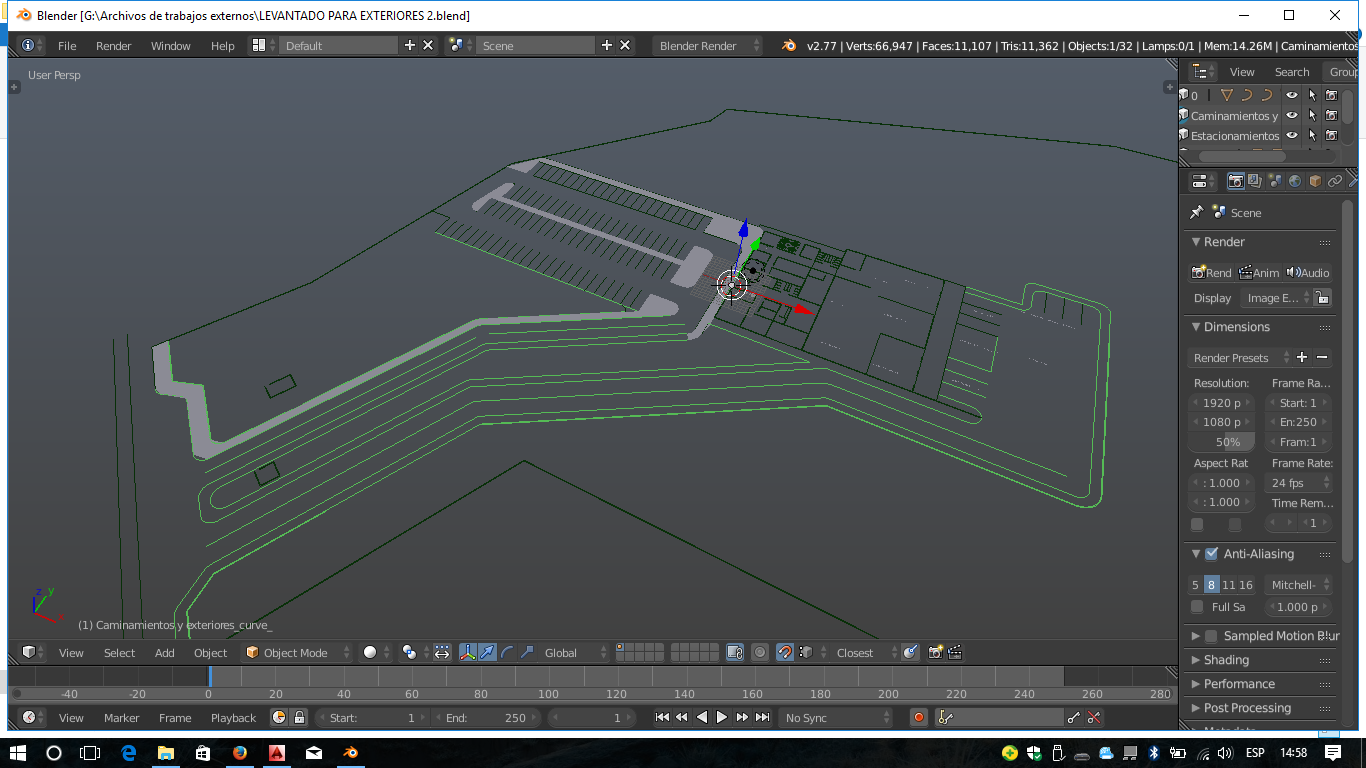Viewport: 1366px width, 768px height.
Task: Open the Window menu
Action: coord(170,45)
